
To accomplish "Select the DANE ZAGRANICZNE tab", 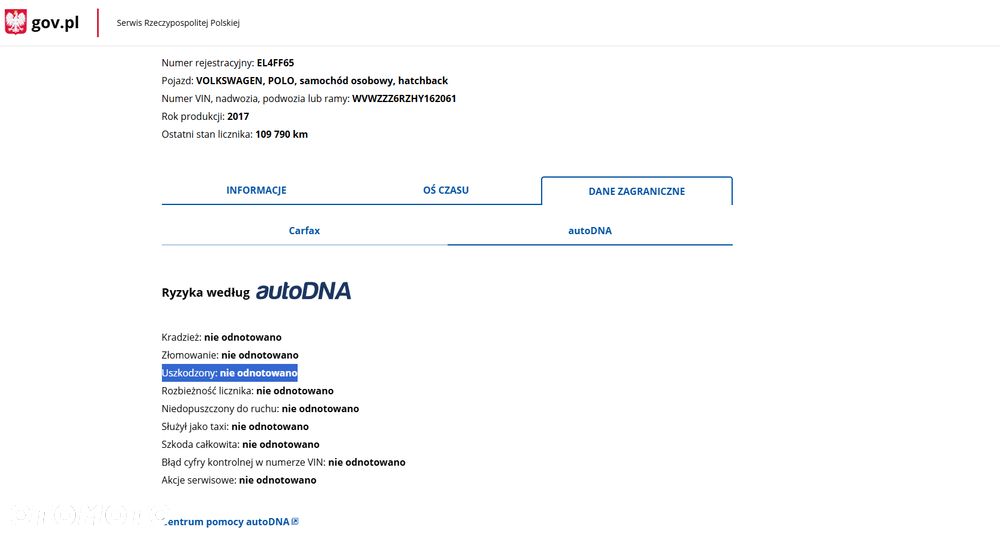I will coord(636,191).
